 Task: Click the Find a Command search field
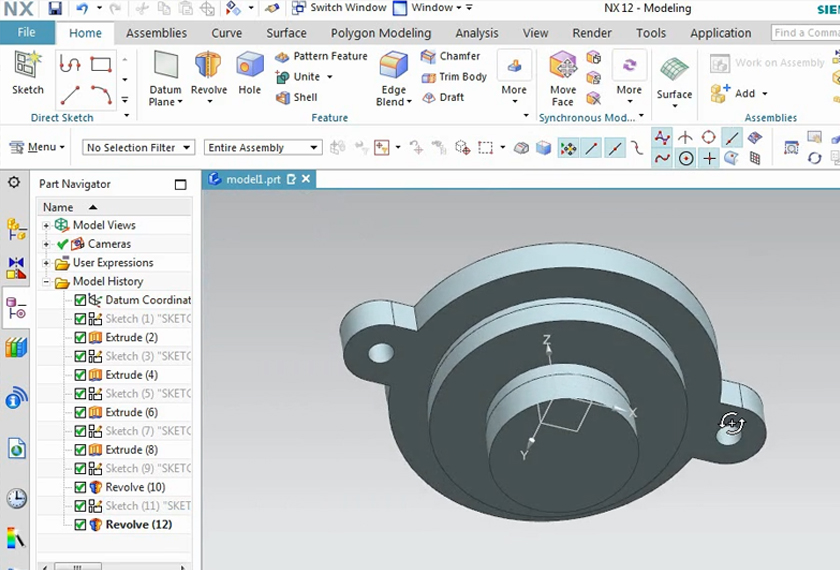coord(805,33)
